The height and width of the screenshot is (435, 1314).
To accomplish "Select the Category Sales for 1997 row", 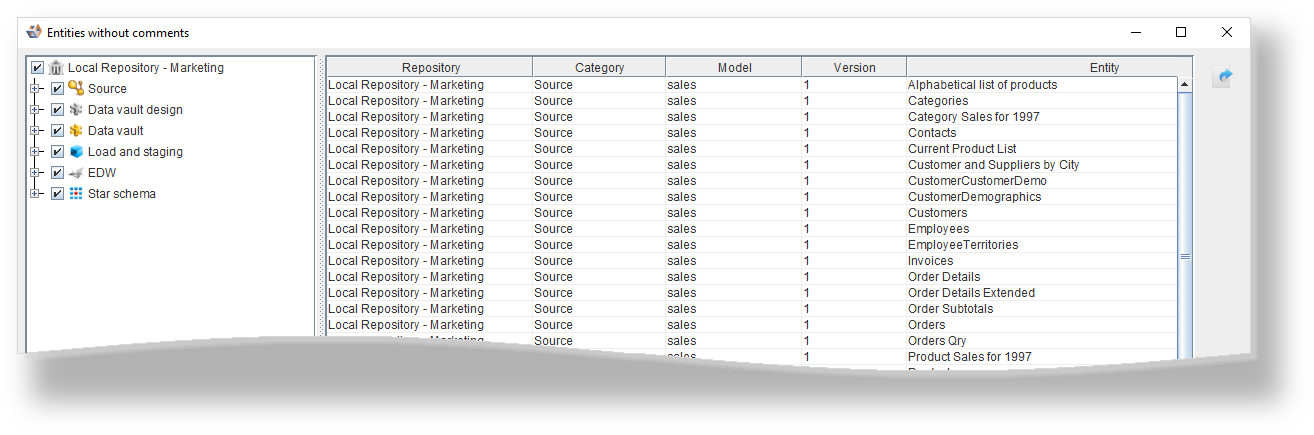I will click(973, 117).
